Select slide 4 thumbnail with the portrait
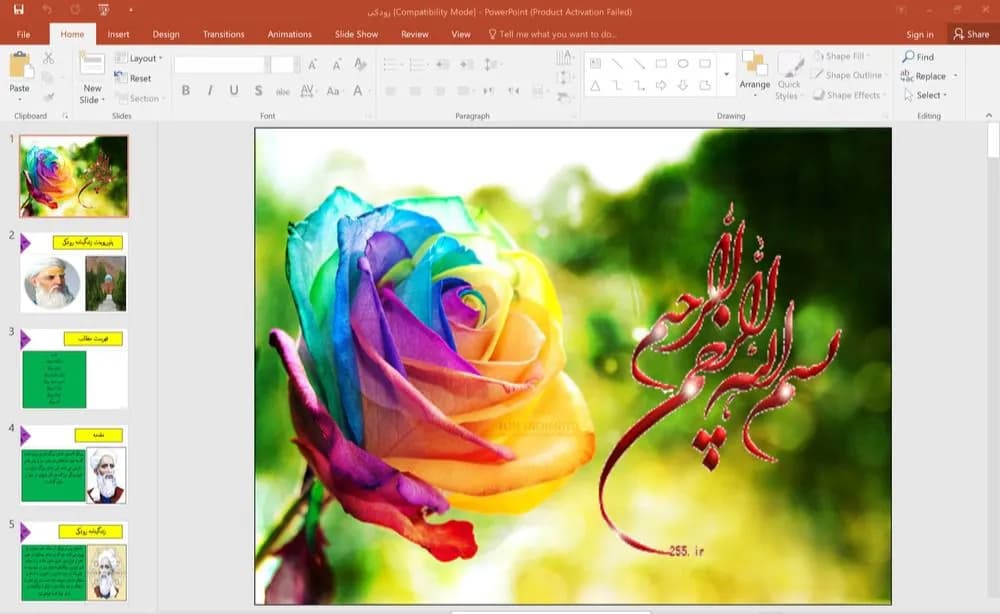Screen dimensions: 1000x614 tap(74, 465)
